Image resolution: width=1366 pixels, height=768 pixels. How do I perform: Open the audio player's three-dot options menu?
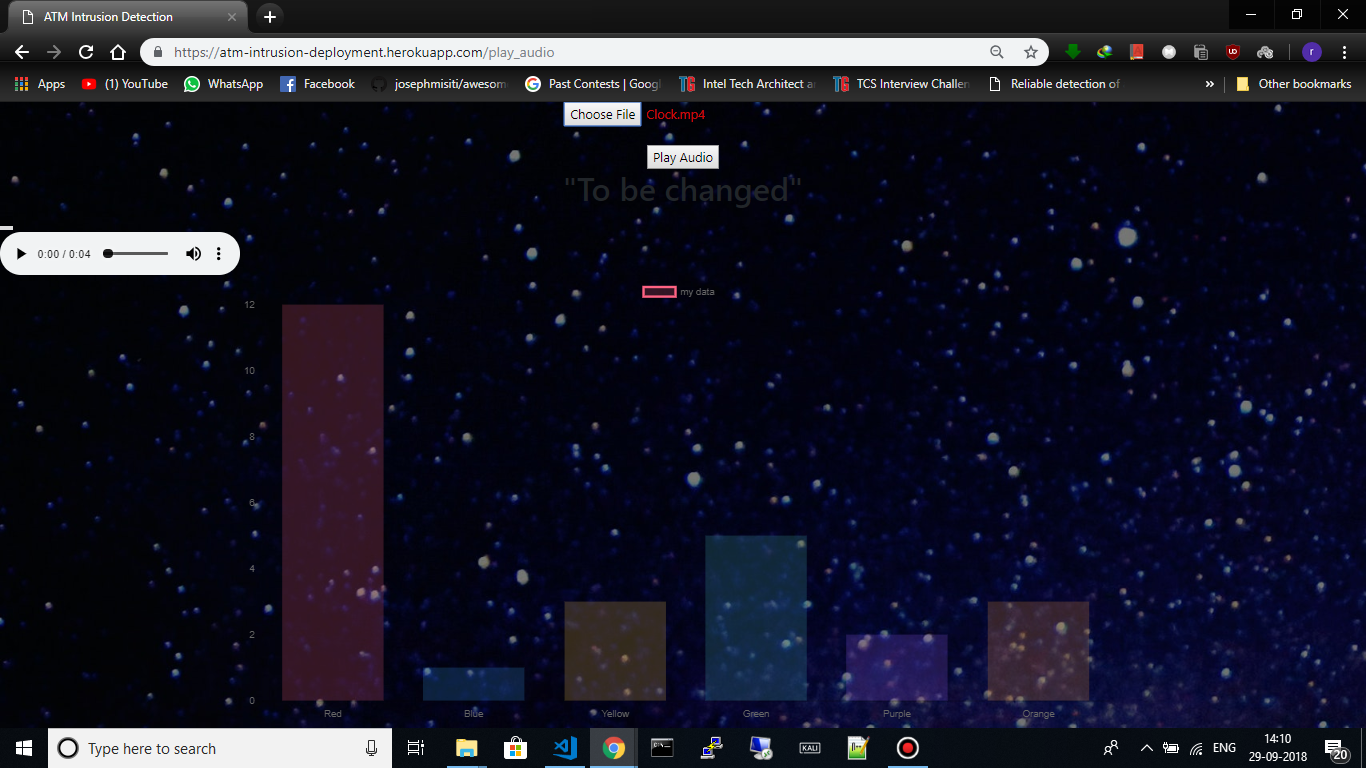[218, 253]
